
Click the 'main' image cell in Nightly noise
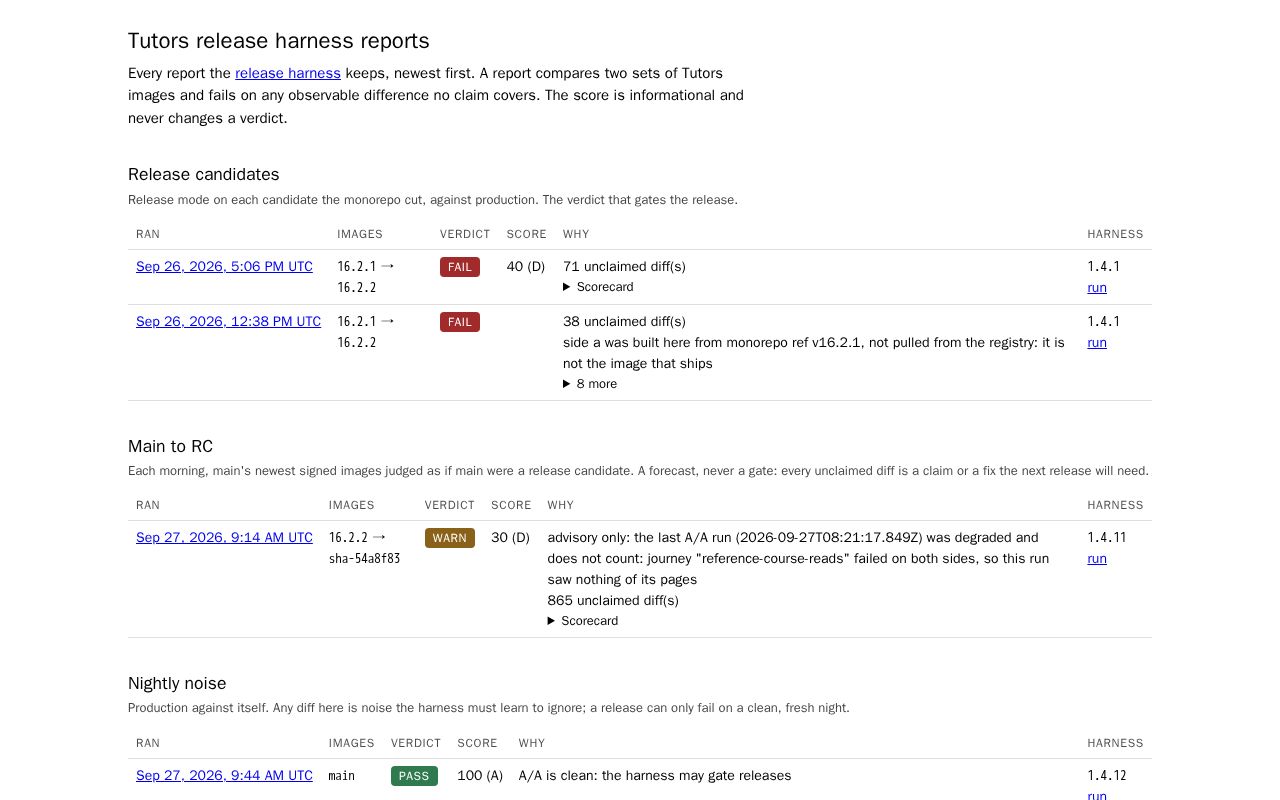pyautogui.click(x=342, y=776)
